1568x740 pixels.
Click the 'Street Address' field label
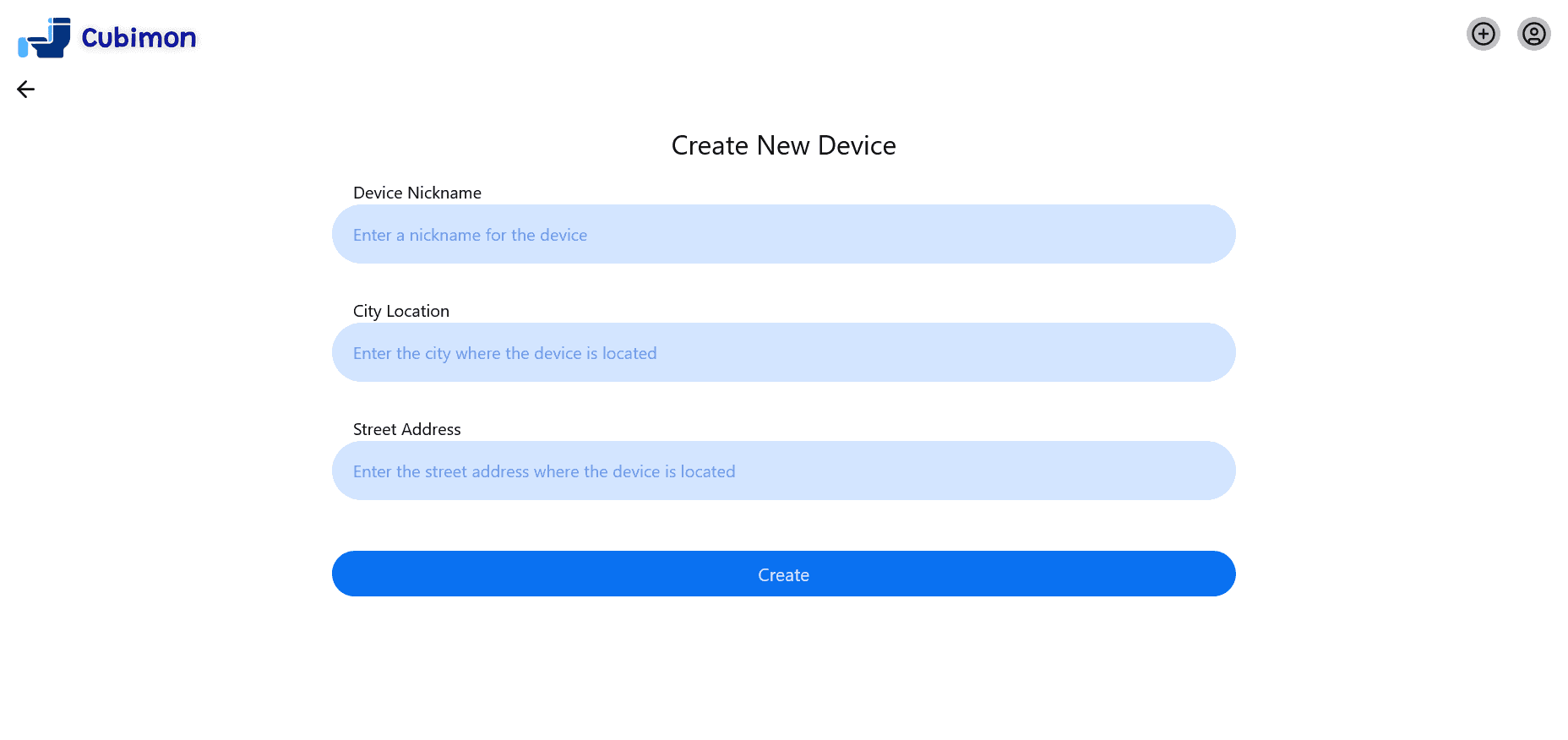point(407,429)
